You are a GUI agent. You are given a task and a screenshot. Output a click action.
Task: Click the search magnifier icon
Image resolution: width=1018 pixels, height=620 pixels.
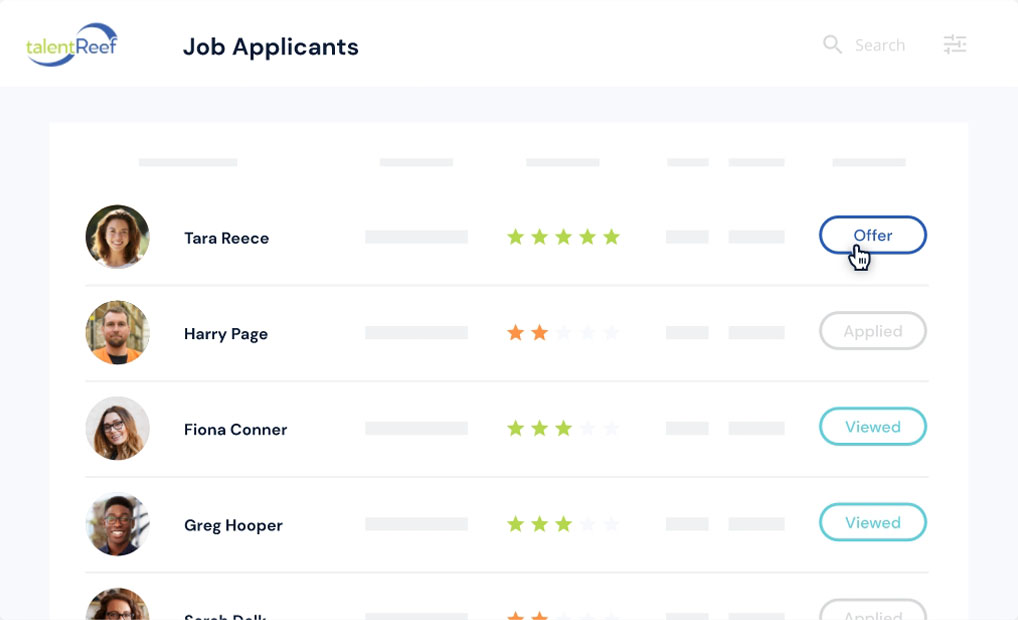coord(832,44)
